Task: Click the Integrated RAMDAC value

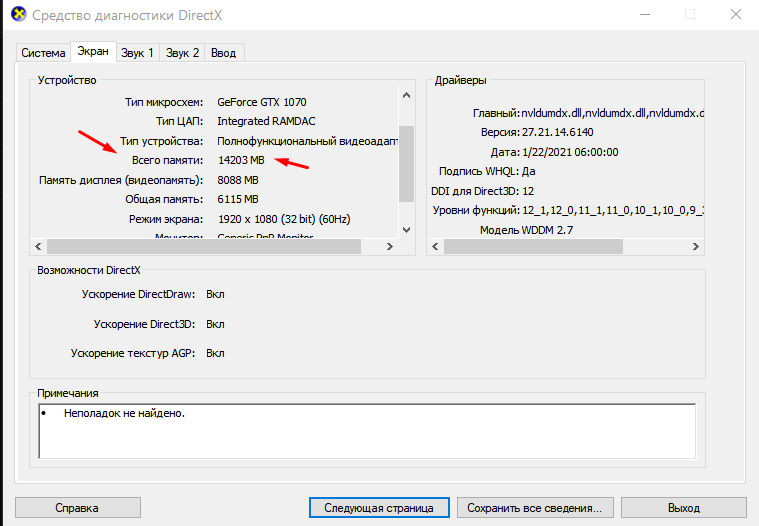Action: tap(266, 121)
